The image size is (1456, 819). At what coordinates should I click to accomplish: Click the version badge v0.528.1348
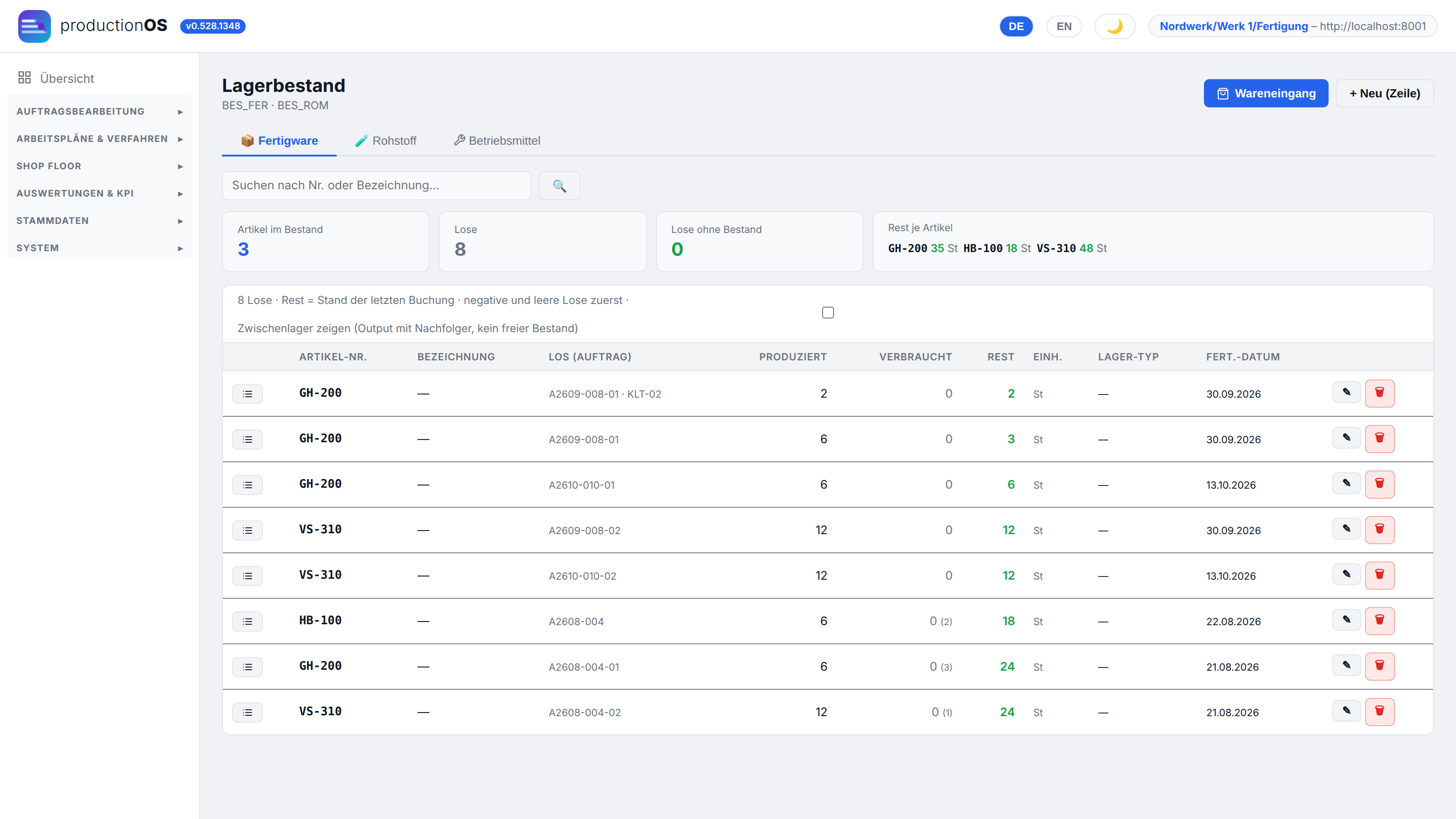(x=212, y=26)
